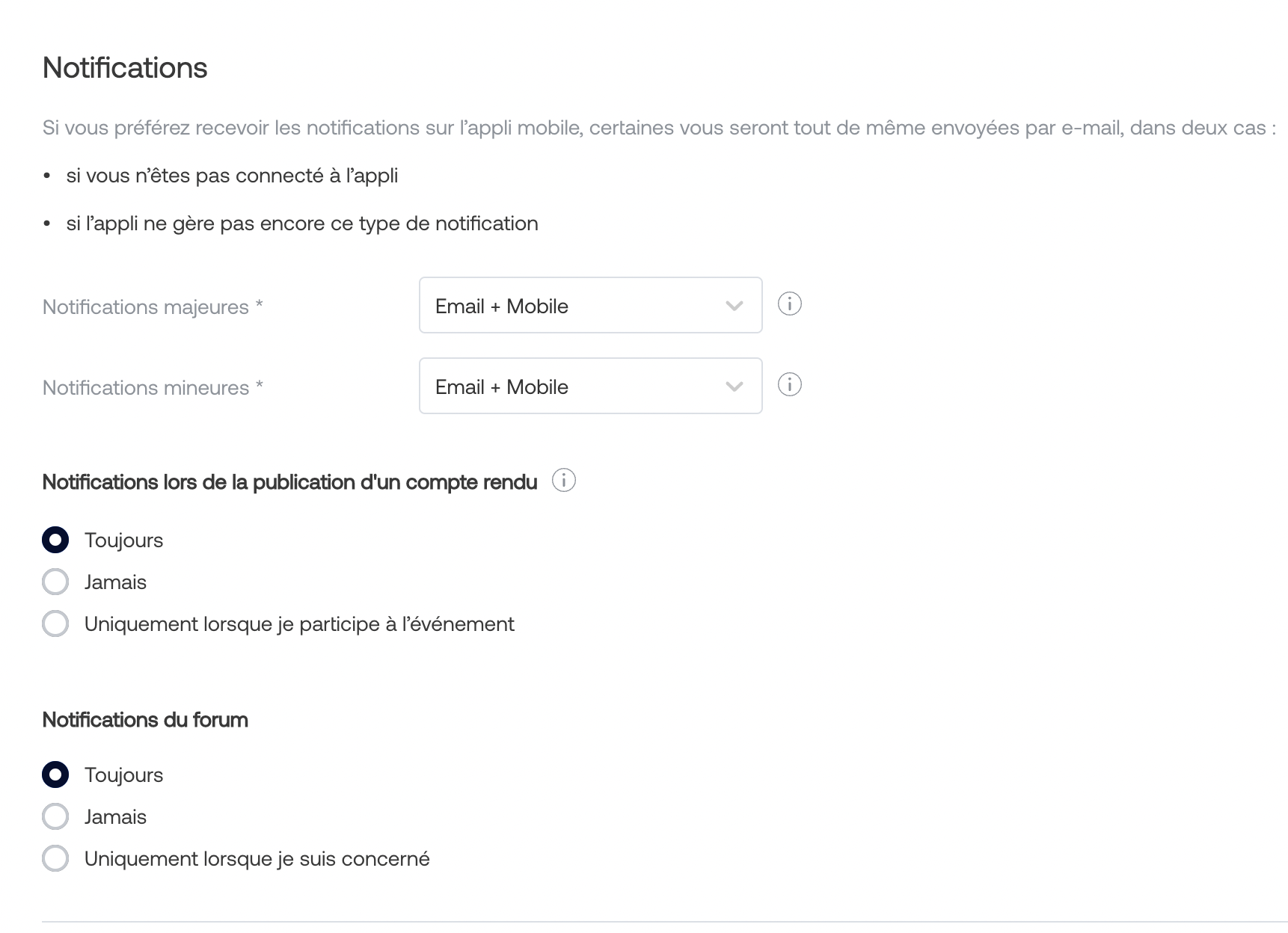
Task: Click chevron arrow in Notifications majeures field
Action: [x=735, y=306]
